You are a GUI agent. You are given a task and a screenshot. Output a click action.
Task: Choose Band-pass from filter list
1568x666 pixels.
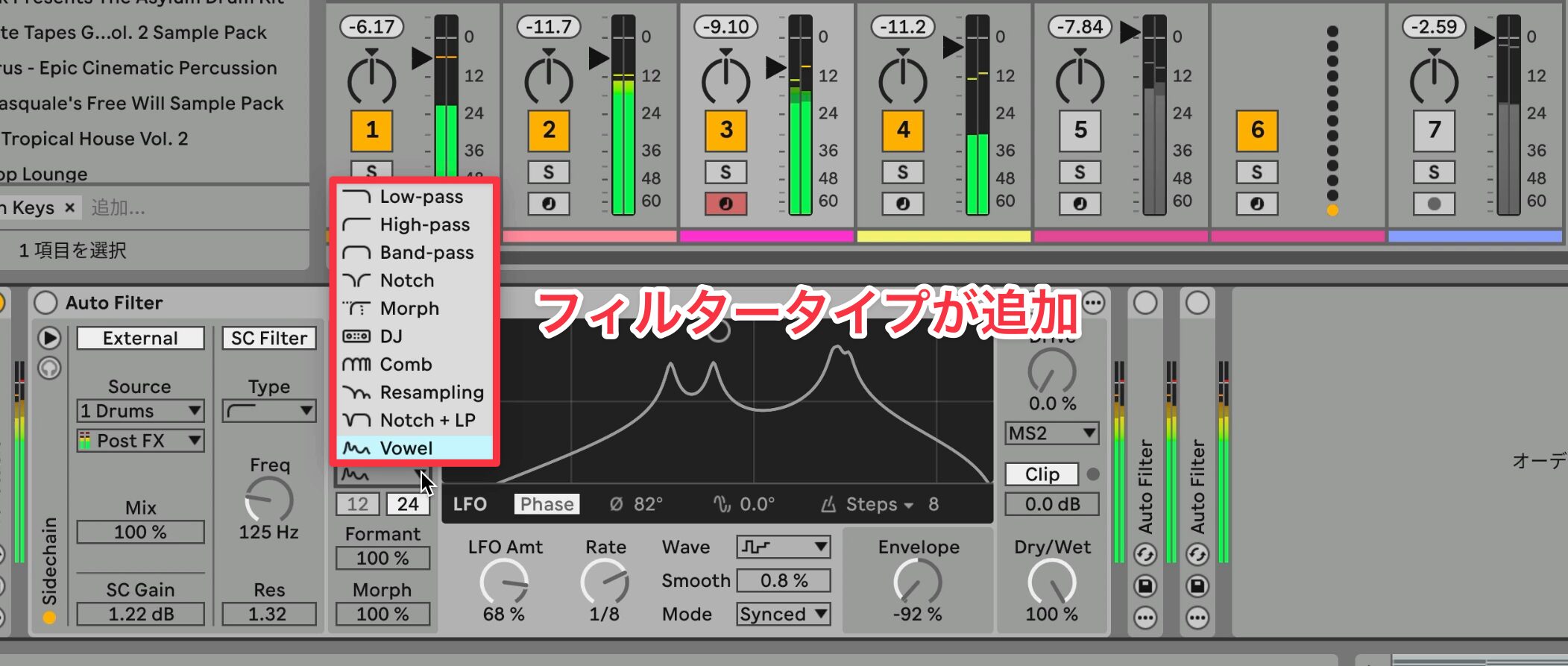[x=415, y=253]
